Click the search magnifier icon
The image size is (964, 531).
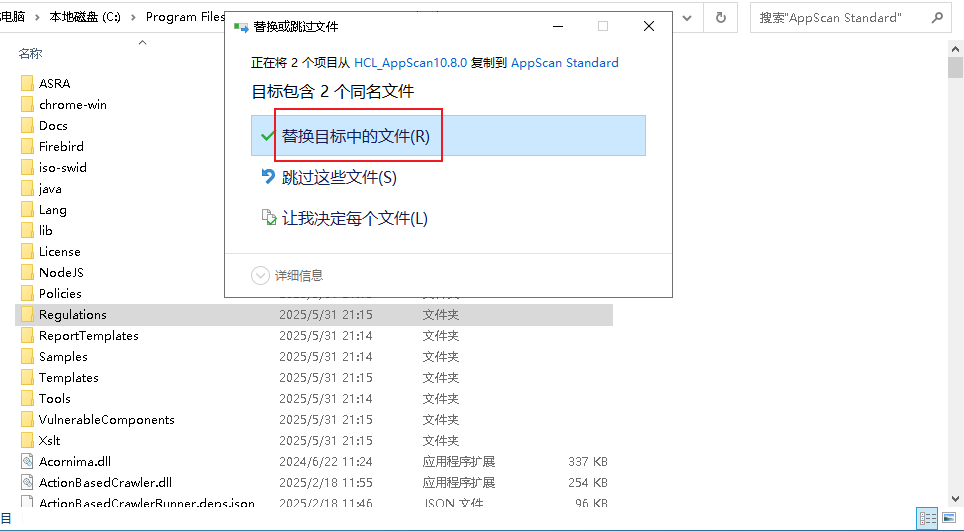(x=937, y=18)
